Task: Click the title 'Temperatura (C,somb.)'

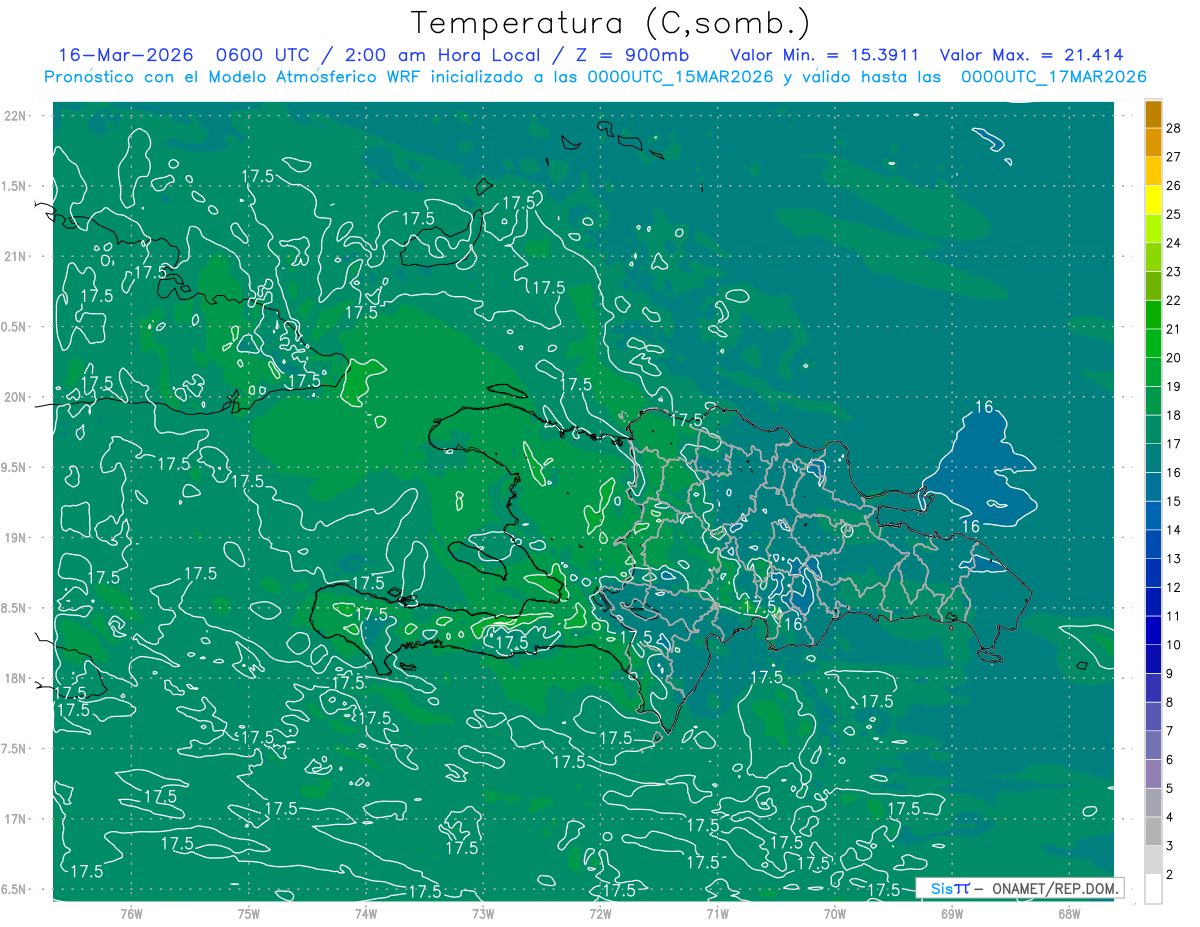Action: 611,23
